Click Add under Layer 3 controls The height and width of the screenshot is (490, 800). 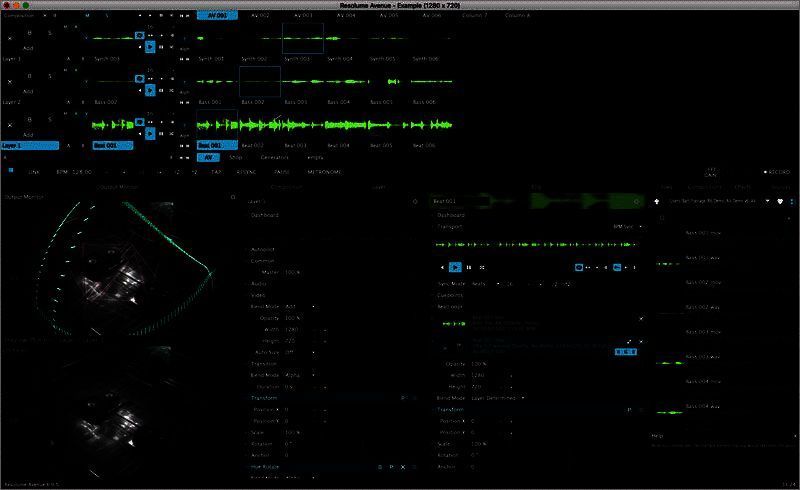(28, 48)
